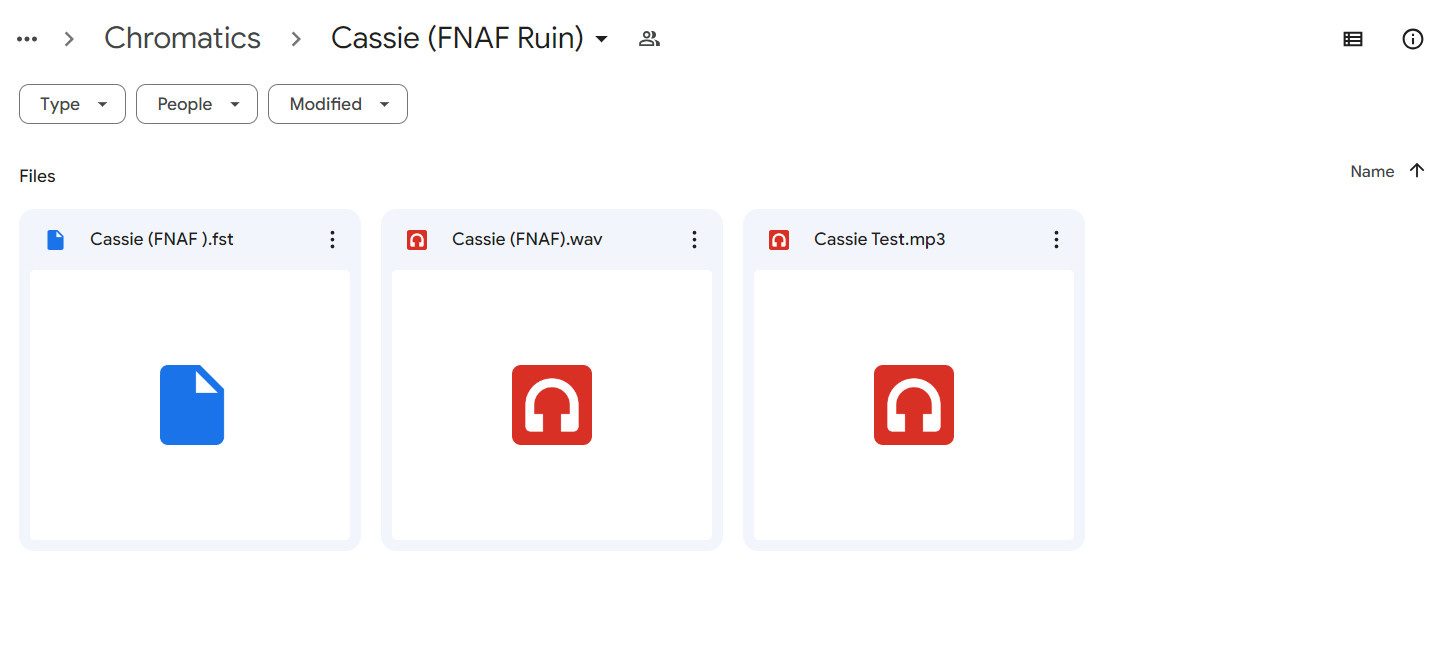Click the small audio icon beside Cassie Test.mp3

click(x=779, y=240)
